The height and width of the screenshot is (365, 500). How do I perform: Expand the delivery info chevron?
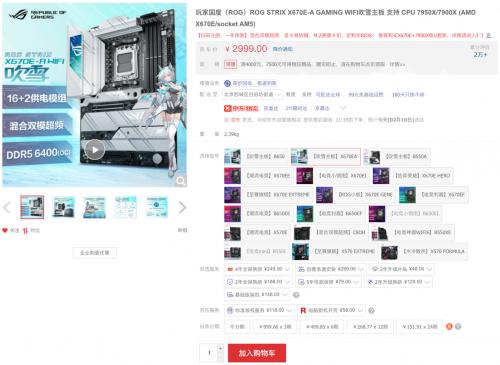pos(342,108)
